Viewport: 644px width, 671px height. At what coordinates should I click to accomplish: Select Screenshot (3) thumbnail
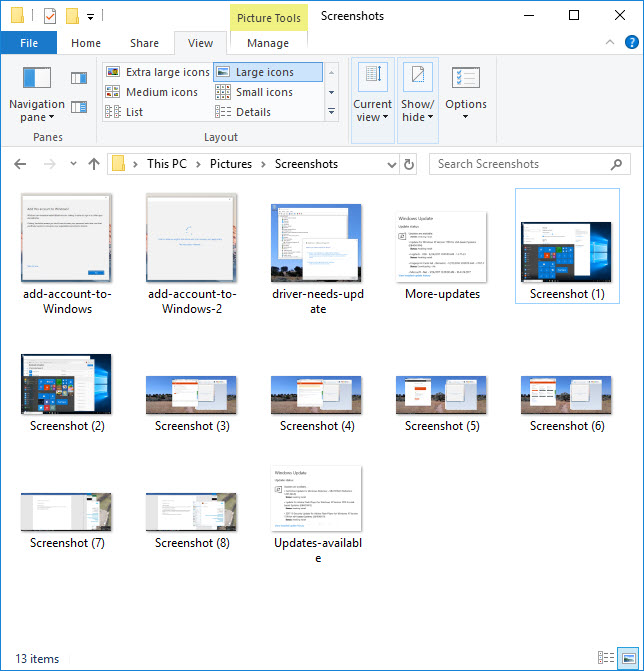pyautogui.click(x=191, y=395)
